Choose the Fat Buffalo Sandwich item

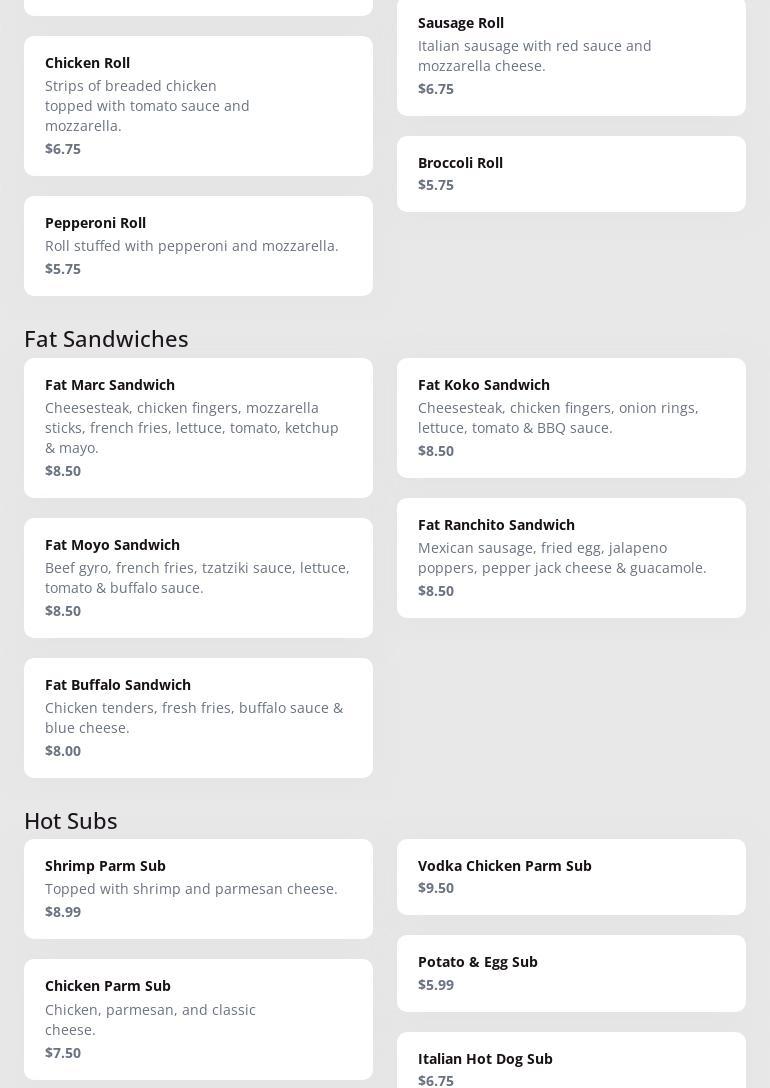click(x=198, y=717)
